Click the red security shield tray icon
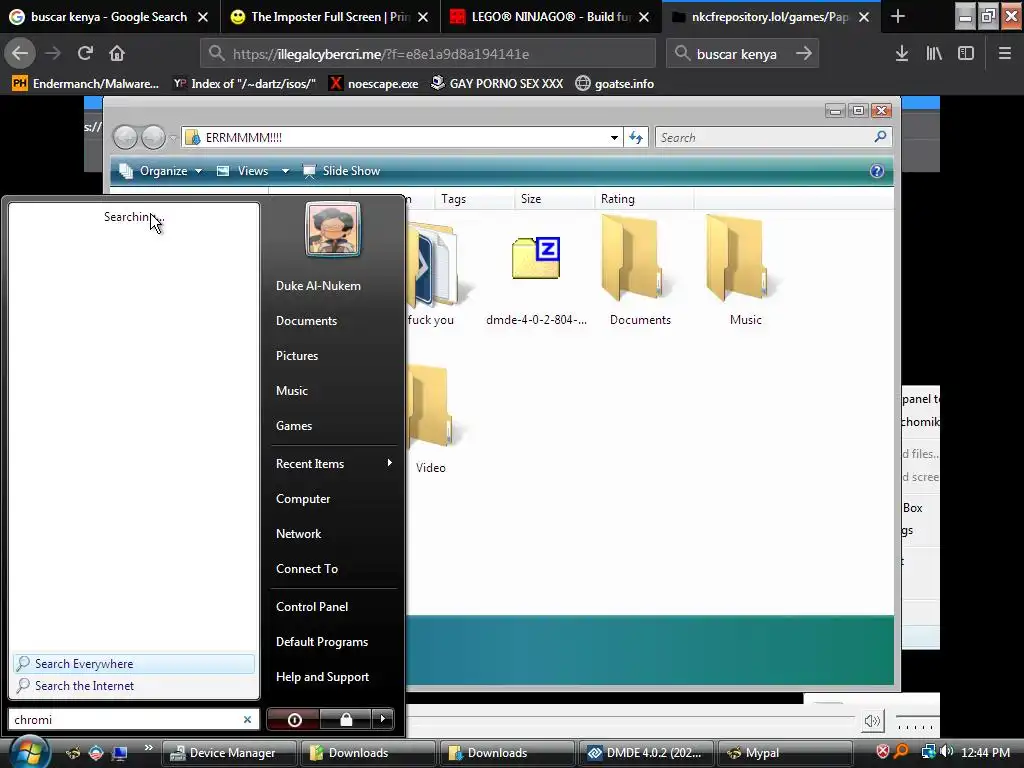 882,752
